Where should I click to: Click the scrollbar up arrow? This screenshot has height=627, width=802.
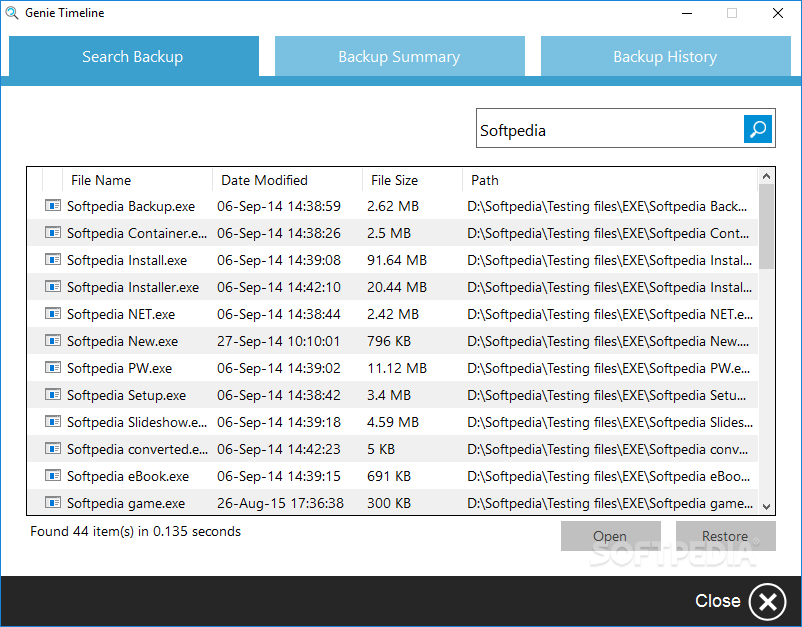[x=766, y=176]
